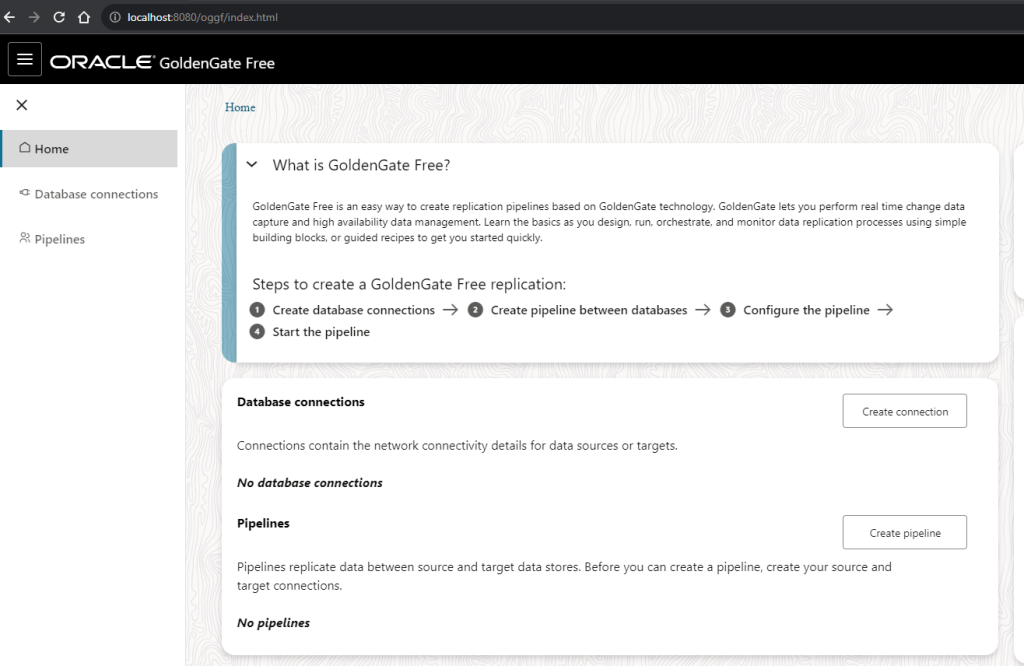Click the browser forward arrow
The height and width of the screenshot is (666, 1024).
[x=34, y=17]
